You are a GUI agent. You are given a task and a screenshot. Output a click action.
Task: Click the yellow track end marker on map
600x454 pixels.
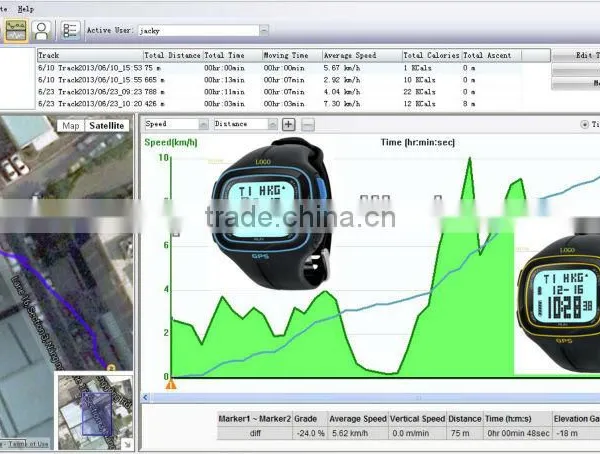click(x=111, y=368)
